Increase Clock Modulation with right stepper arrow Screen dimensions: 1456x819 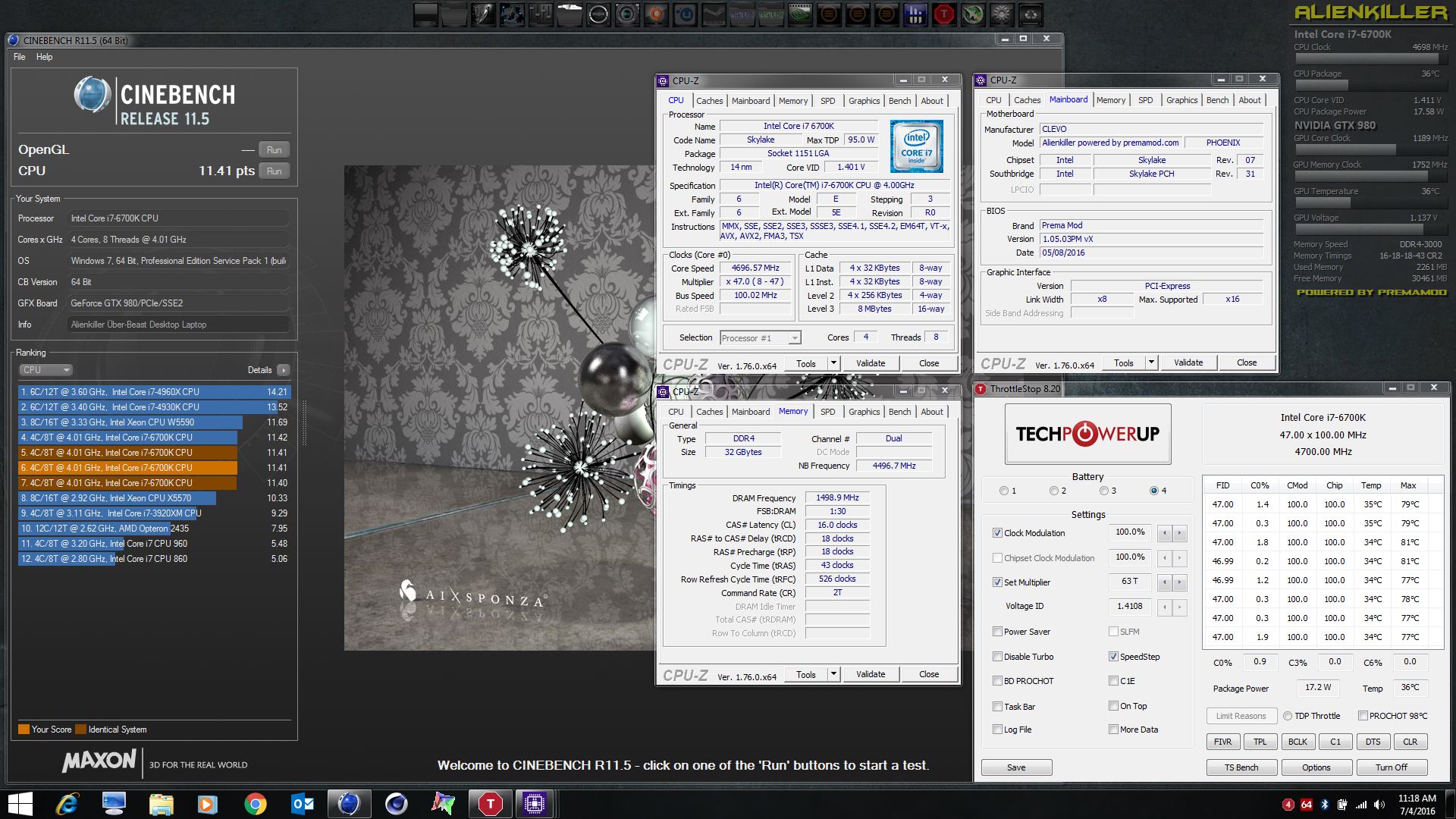tap(1179, 533)
